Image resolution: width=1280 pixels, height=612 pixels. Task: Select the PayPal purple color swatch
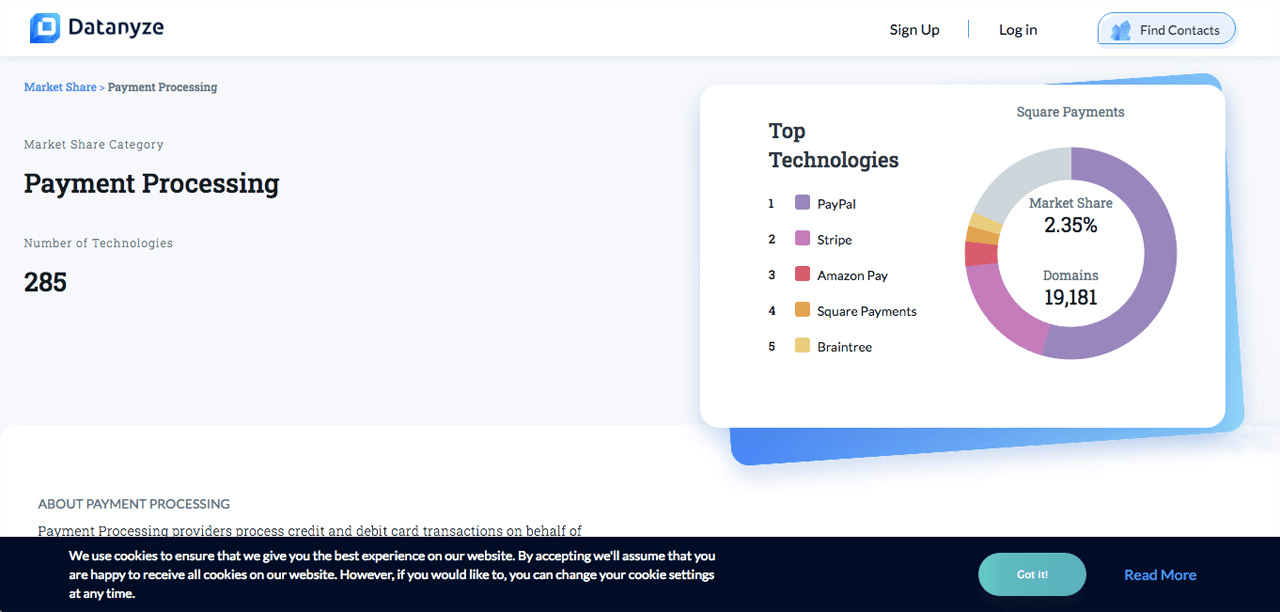(802, 202)
